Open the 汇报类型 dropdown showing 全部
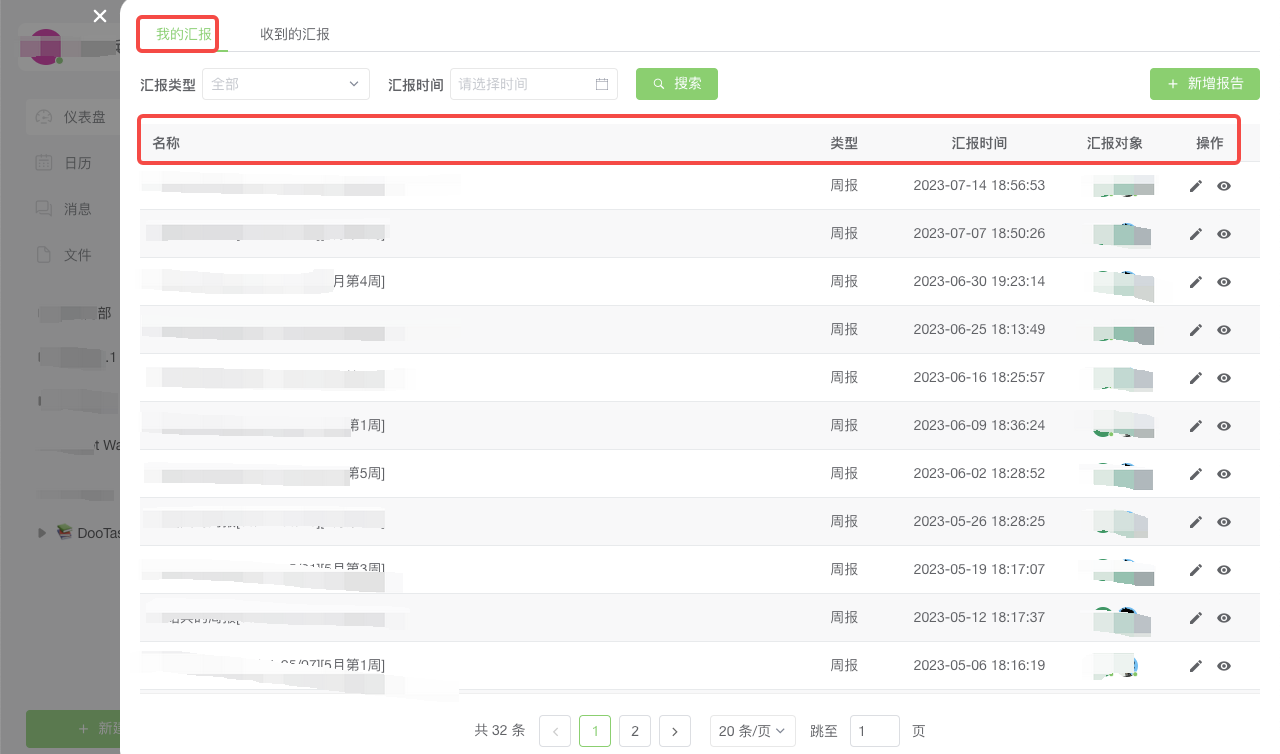The width and height of the screenshot is (1280, 754). [x=285, y=85]
